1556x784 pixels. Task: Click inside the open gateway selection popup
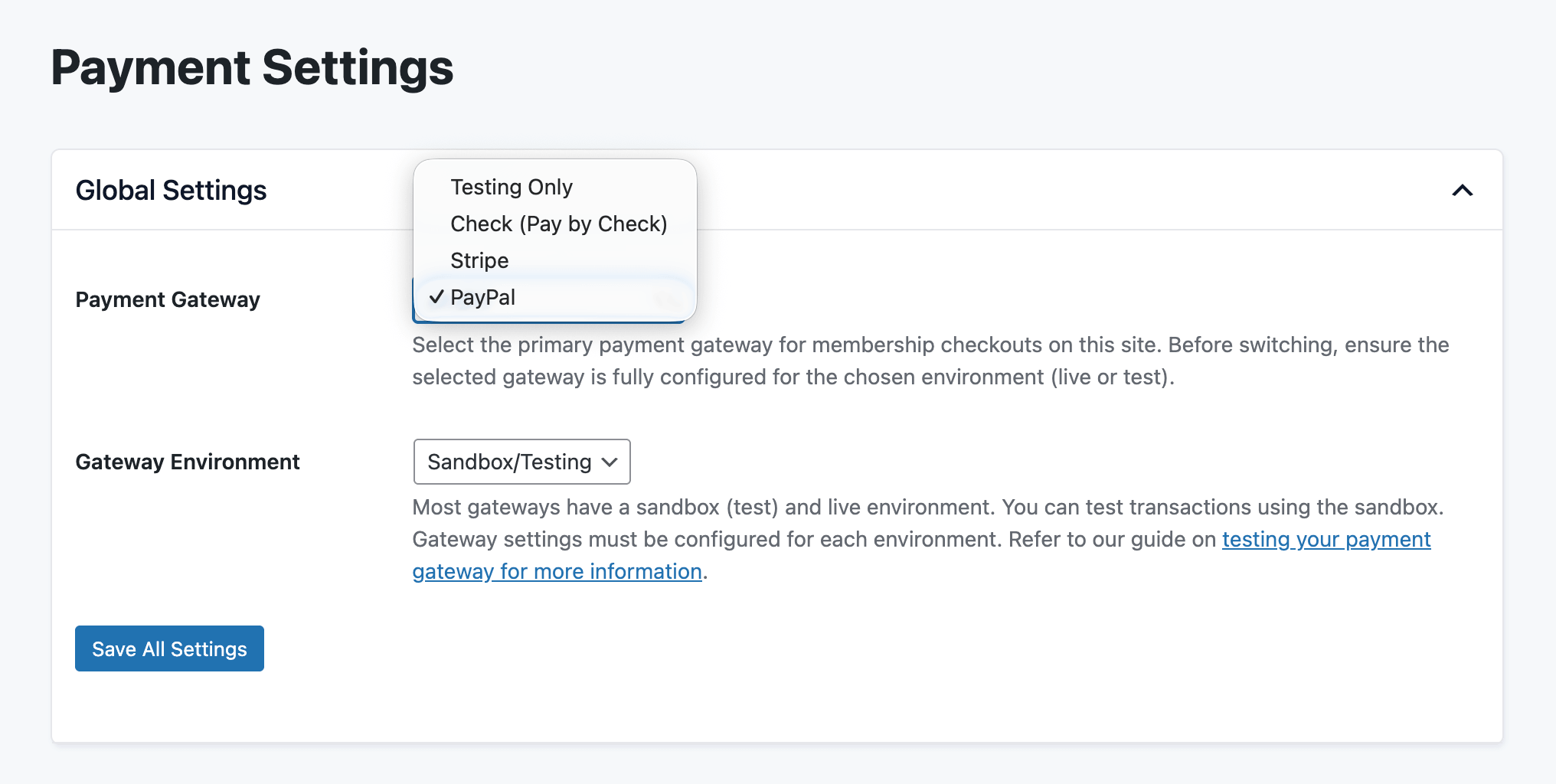(x=554, y=237)
